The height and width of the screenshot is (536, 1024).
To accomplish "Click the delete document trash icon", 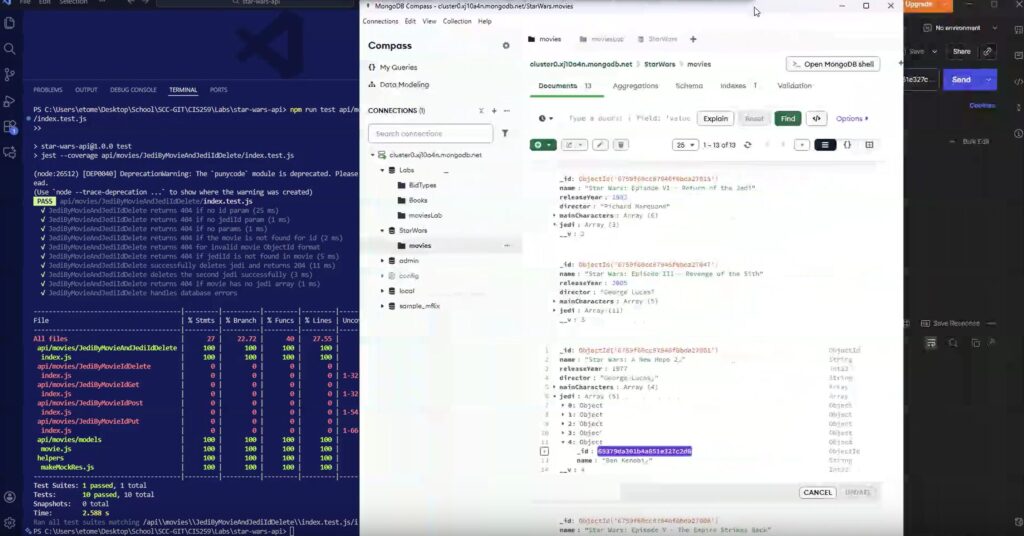I will click(621, 145).
